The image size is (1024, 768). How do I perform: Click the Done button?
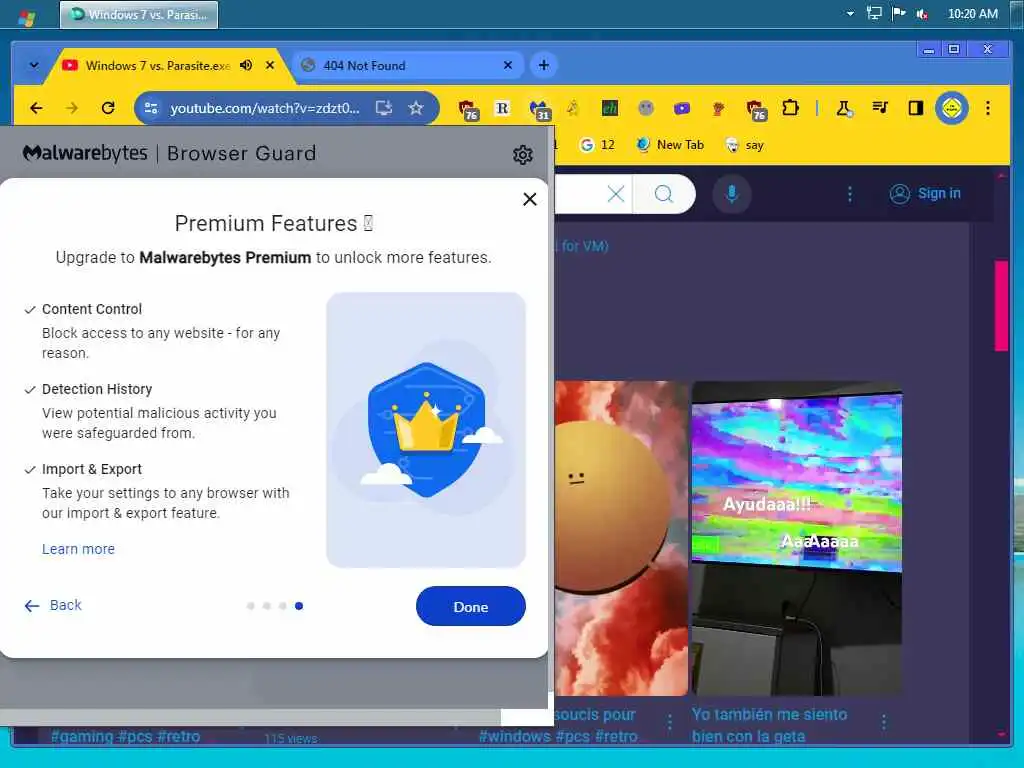coord(470,606)
